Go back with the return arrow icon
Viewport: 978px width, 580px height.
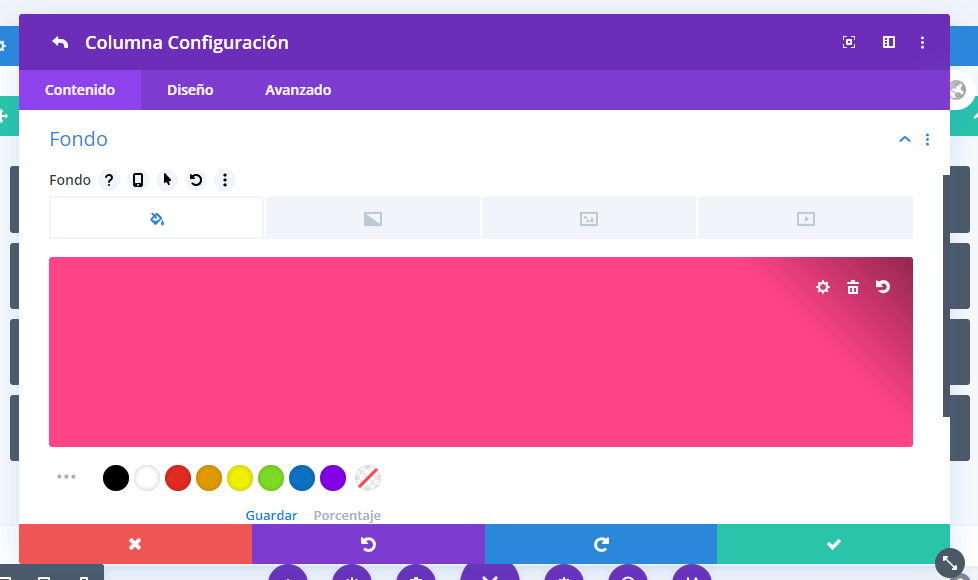coord(60,42)
